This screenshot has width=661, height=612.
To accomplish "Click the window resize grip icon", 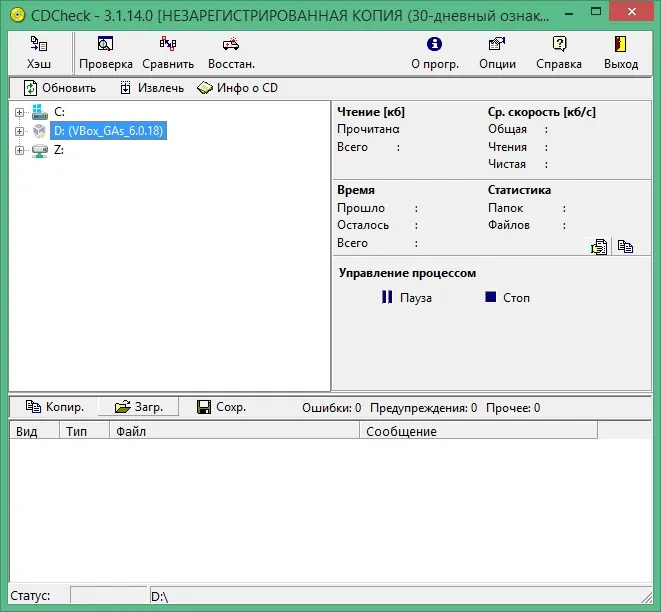I will (646, 597).
